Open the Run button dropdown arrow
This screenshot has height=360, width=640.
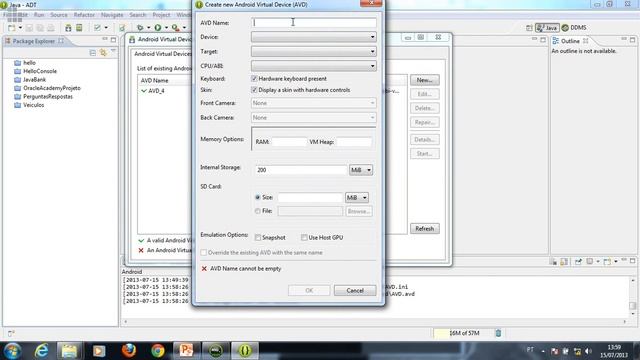tap(166, 28)
